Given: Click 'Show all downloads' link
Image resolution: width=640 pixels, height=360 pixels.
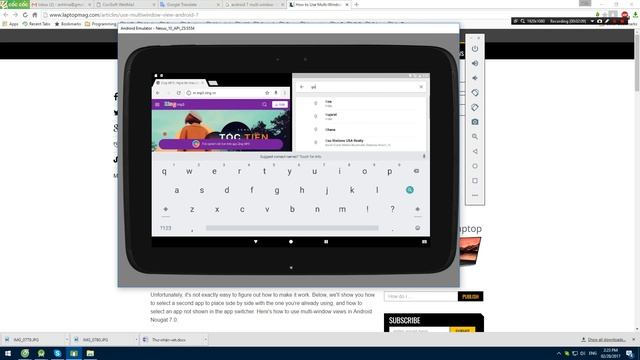Looking at the screenshot, I should point(606,340).
